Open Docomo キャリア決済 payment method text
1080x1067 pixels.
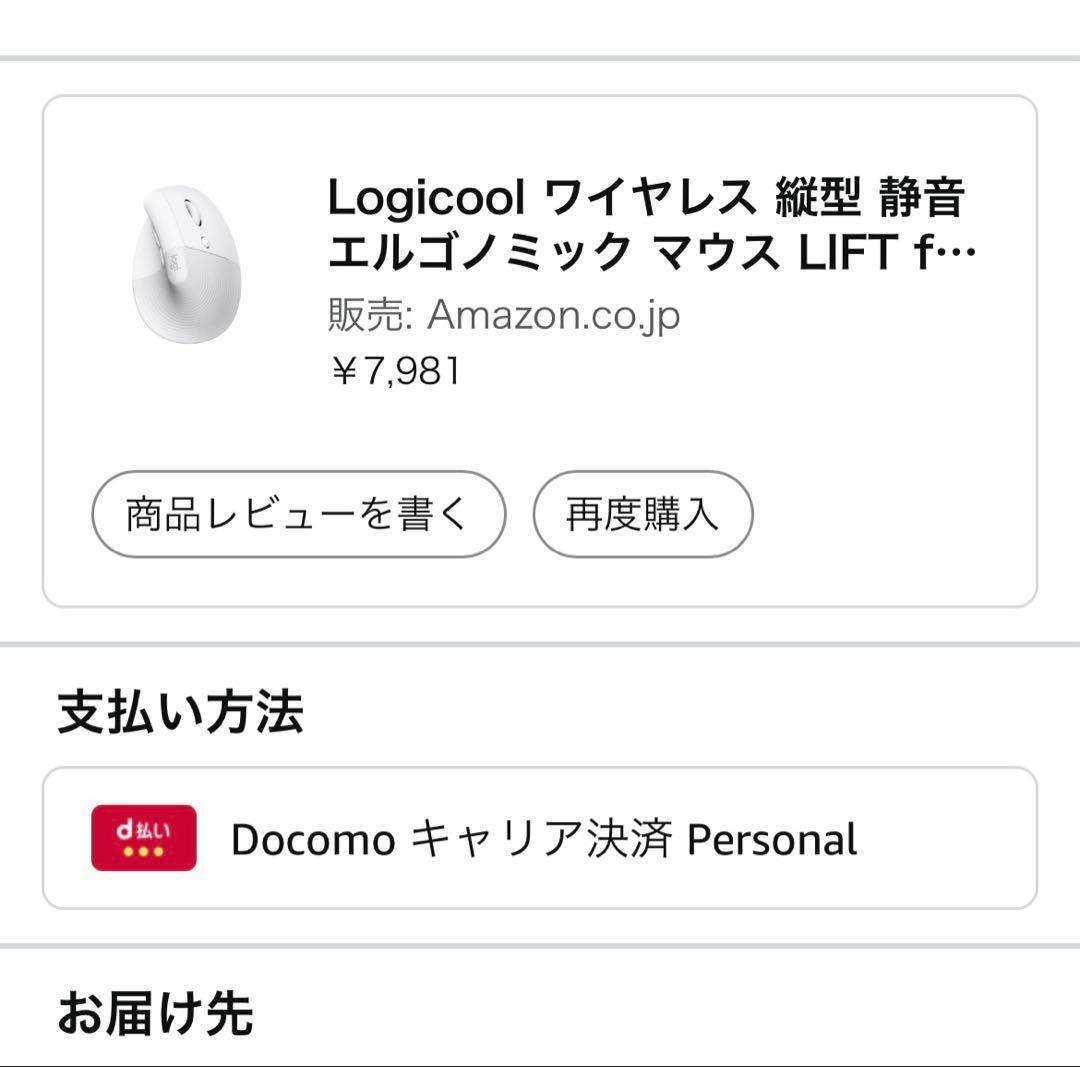click(x=544, y=840)
